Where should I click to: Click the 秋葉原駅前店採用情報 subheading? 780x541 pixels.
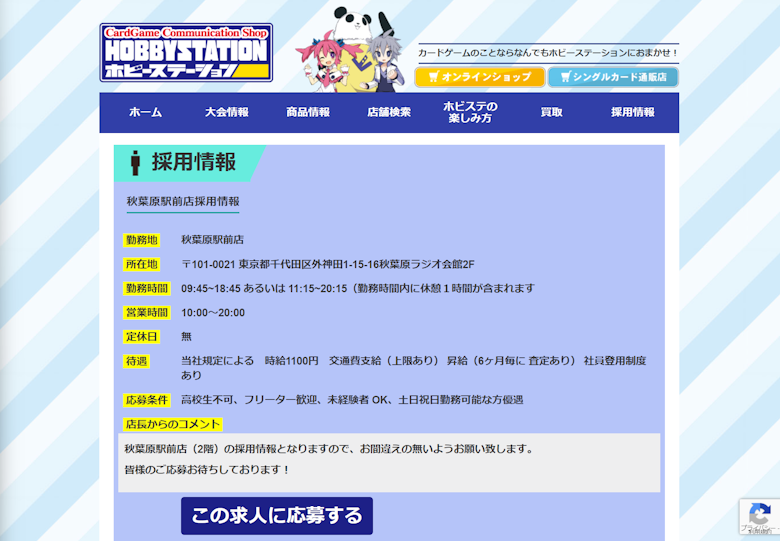click(x=183, y=201)
